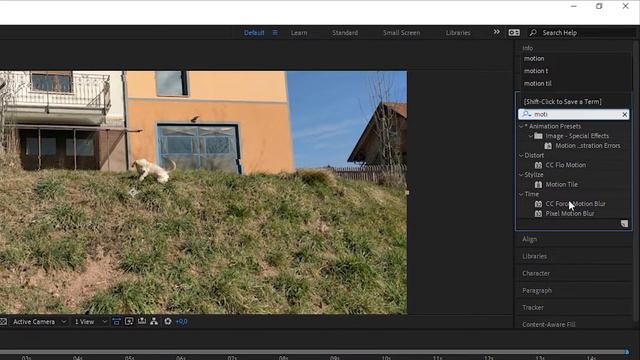640x360 pixels.
Task: Adjust the +0,0 exposure value
Action: pyautogui.click(x=182, y=322)
